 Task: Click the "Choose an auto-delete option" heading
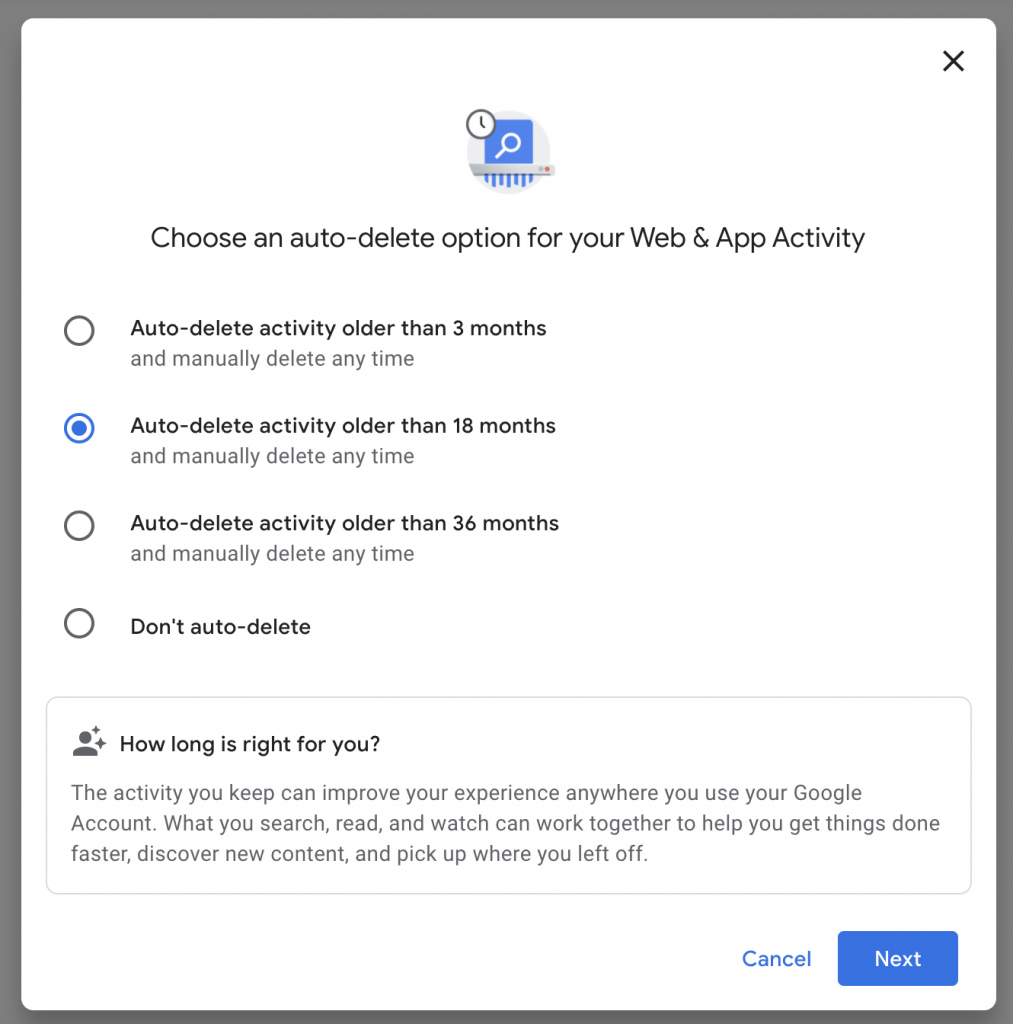pyautogui.click(x=507, y=238)
